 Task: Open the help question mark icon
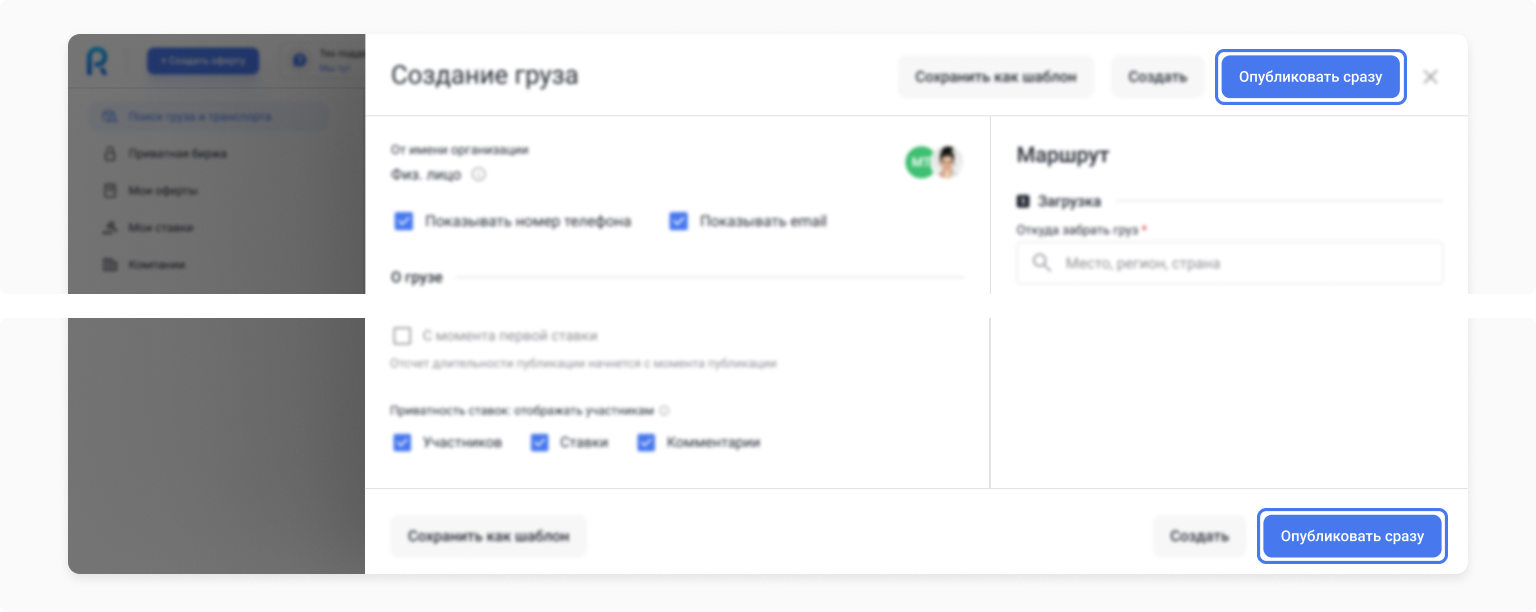299,61
